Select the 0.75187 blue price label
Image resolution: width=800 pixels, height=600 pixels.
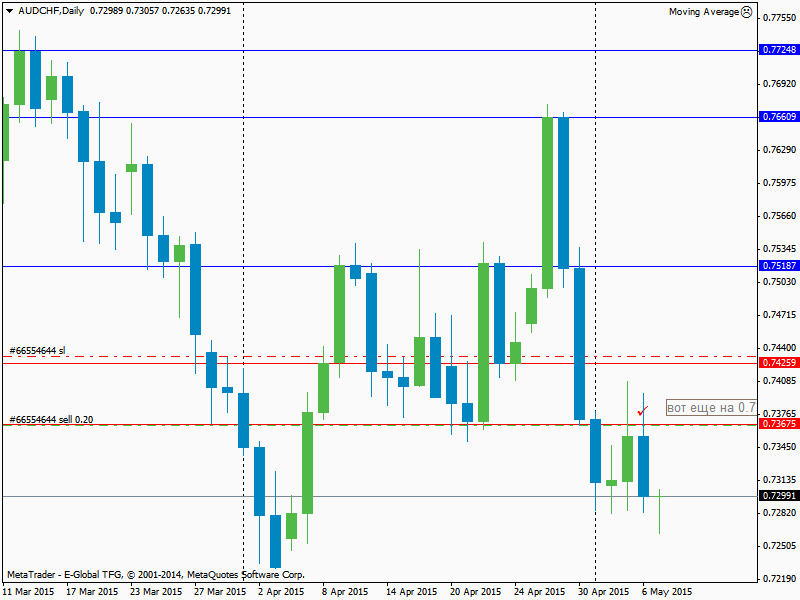[779, 265]
